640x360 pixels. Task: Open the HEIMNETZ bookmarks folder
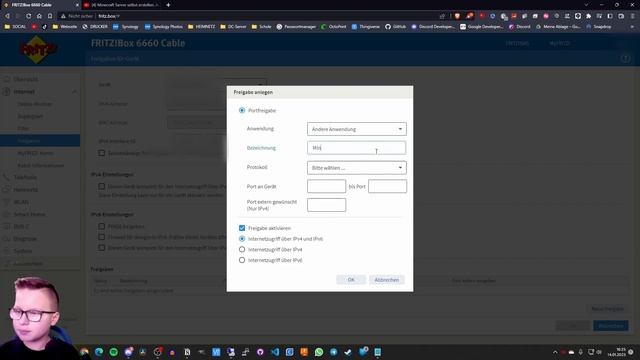[201, 27]
